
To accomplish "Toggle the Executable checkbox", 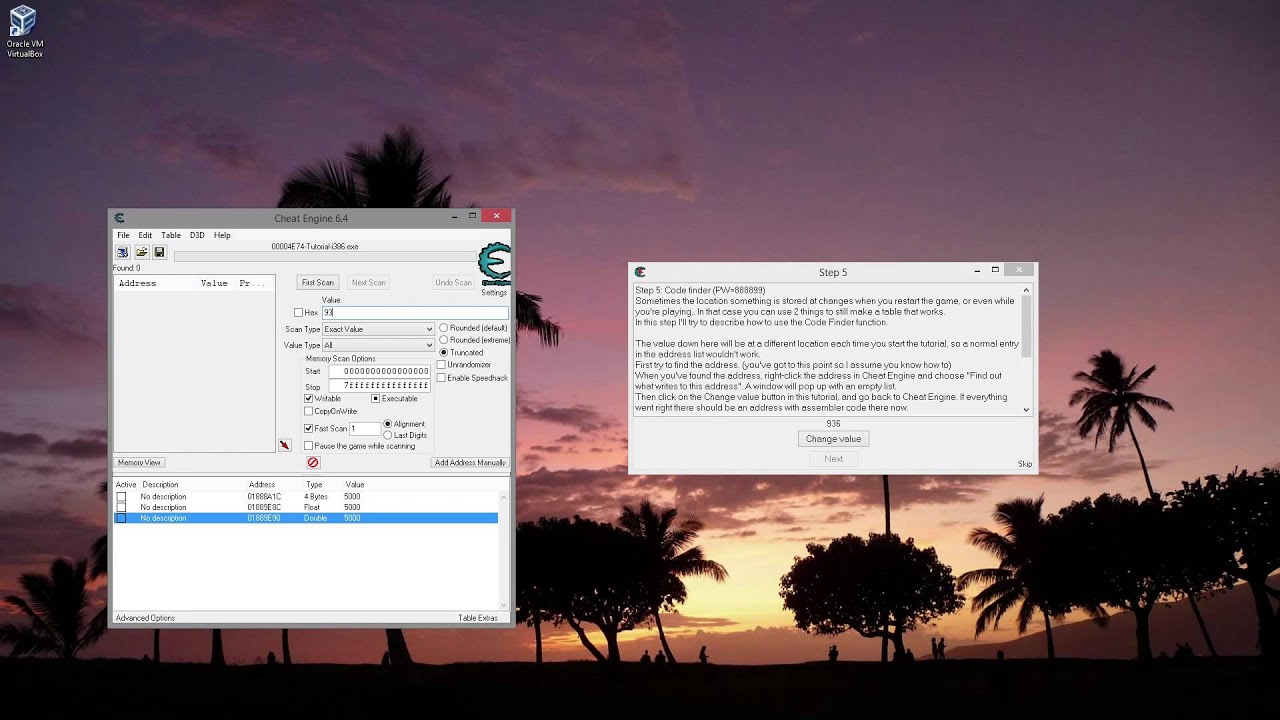I will [376, 398].
